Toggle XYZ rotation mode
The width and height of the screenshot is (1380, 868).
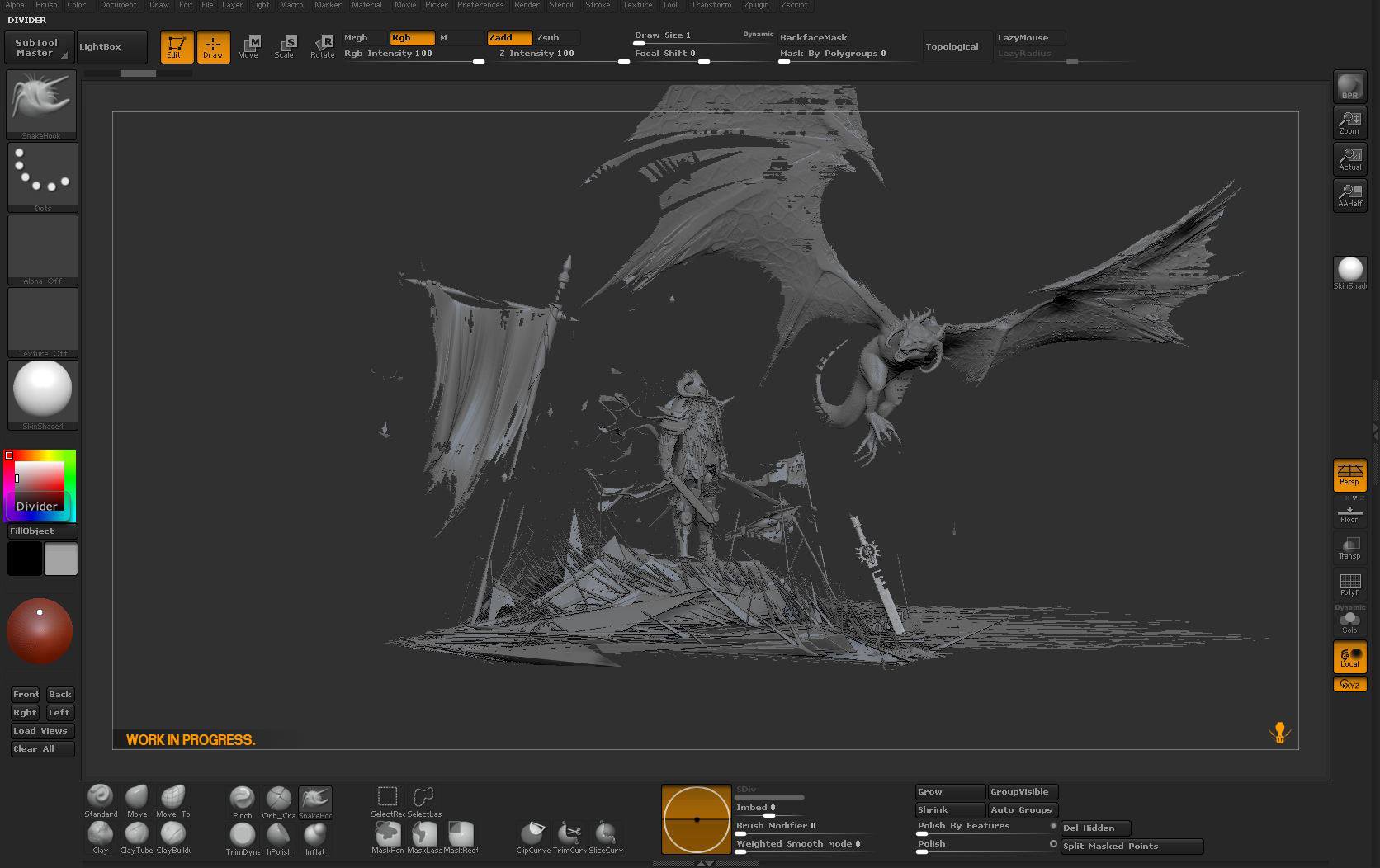point(1349,684)
